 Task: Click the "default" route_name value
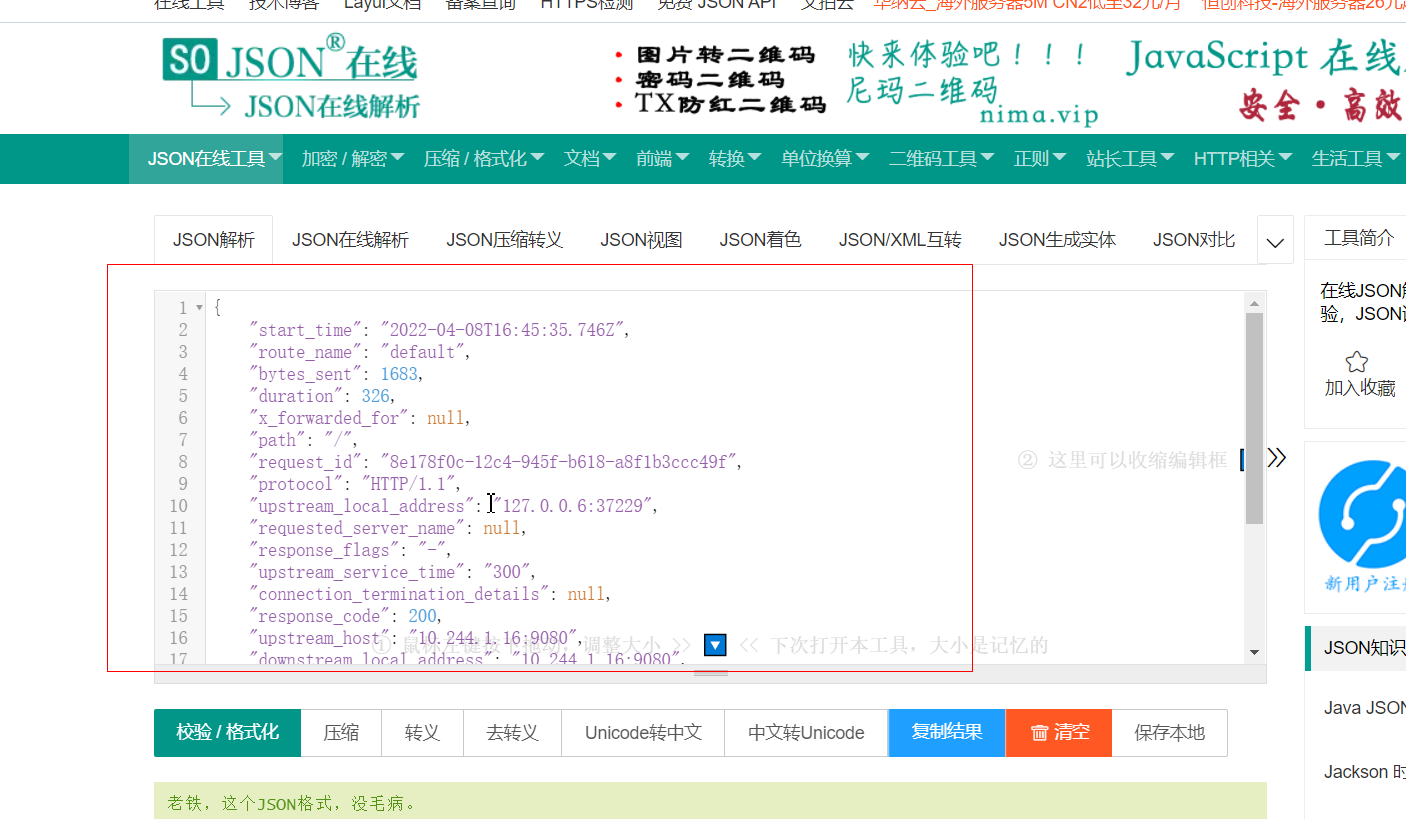[x=424, y=352]
